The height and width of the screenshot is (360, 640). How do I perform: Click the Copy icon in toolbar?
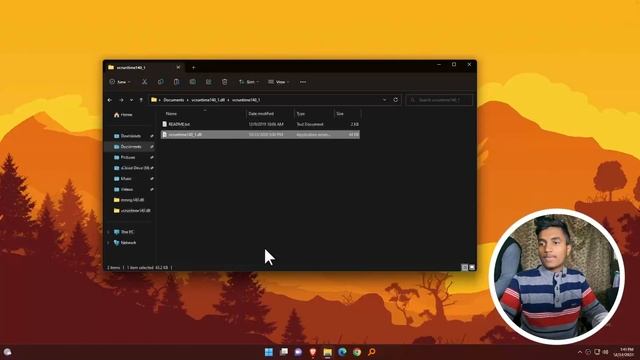tap(160, 82)
